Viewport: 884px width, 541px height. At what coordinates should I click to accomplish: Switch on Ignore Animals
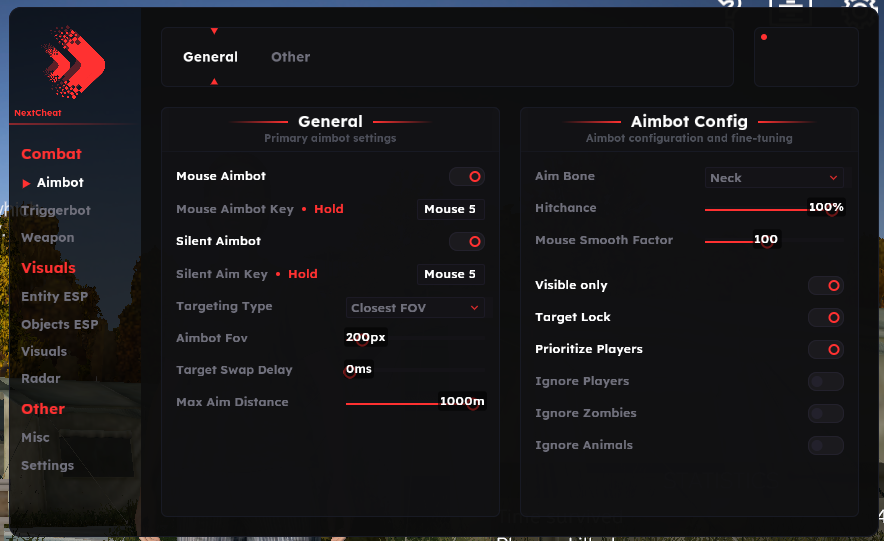pos(826,446)
